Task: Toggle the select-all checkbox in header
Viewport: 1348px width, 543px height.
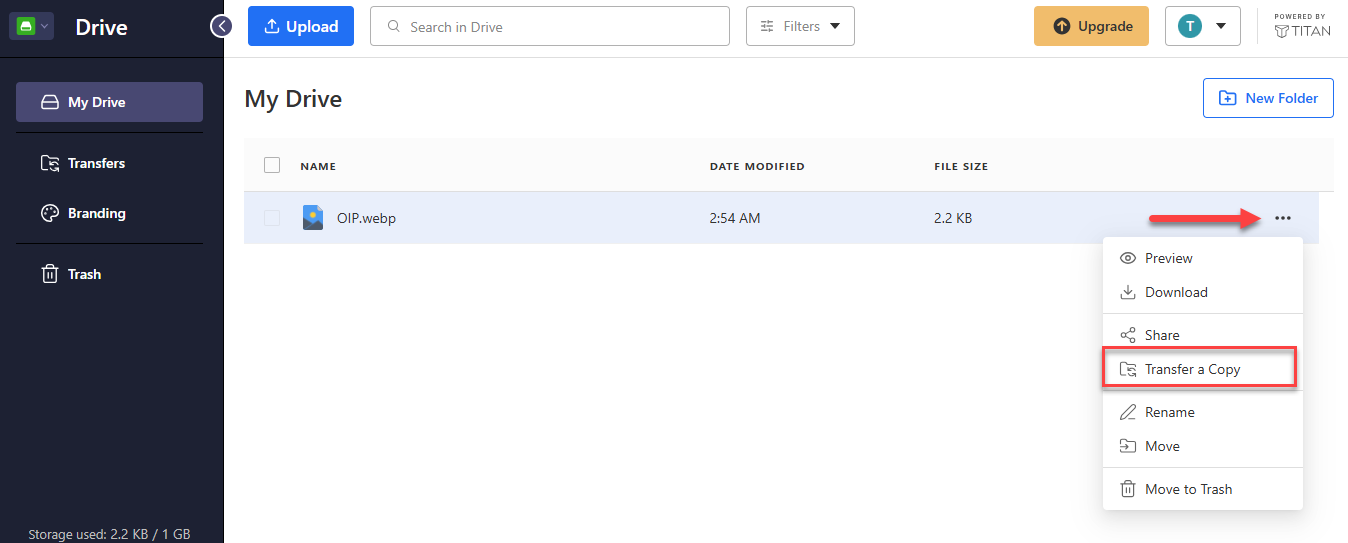Action: (x=272, y=165)
